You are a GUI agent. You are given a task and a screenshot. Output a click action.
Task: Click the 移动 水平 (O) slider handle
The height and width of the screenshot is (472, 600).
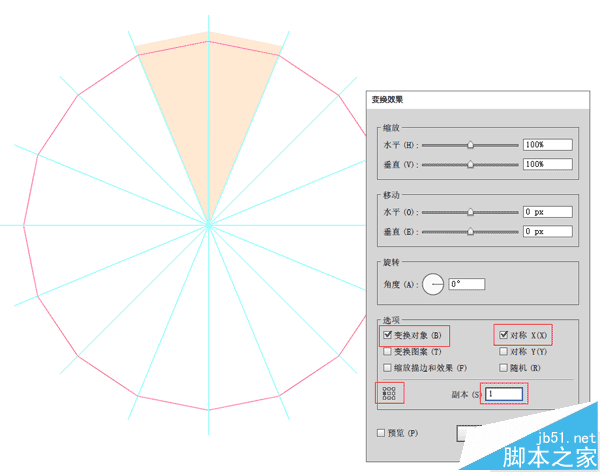click(470, 212)
